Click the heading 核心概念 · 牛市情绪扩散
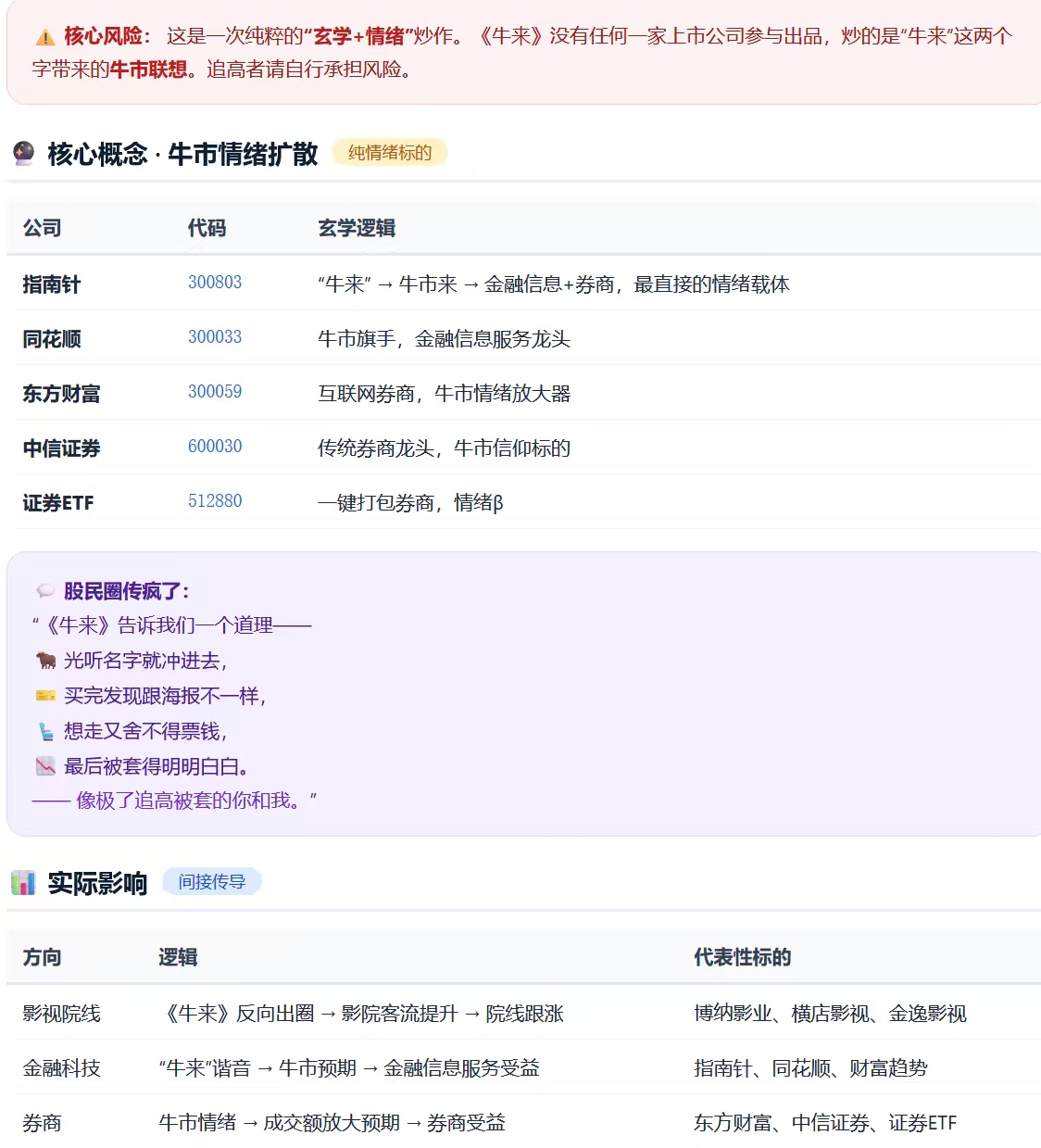The image size is (1041, 1148). tap(183, 154)
